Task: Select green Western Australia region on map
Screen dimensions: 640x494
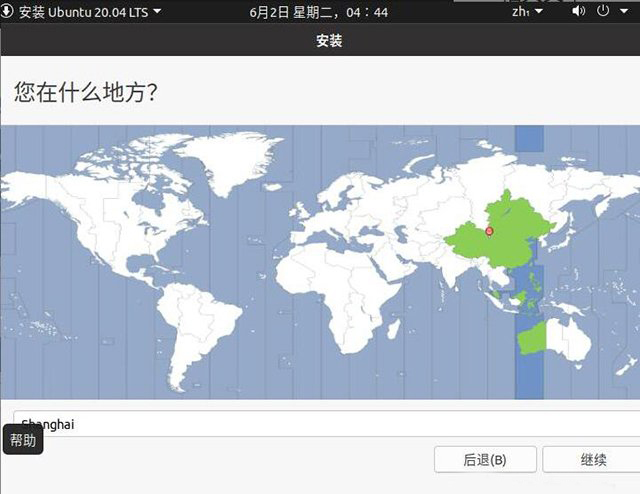Action: (532, 338)
